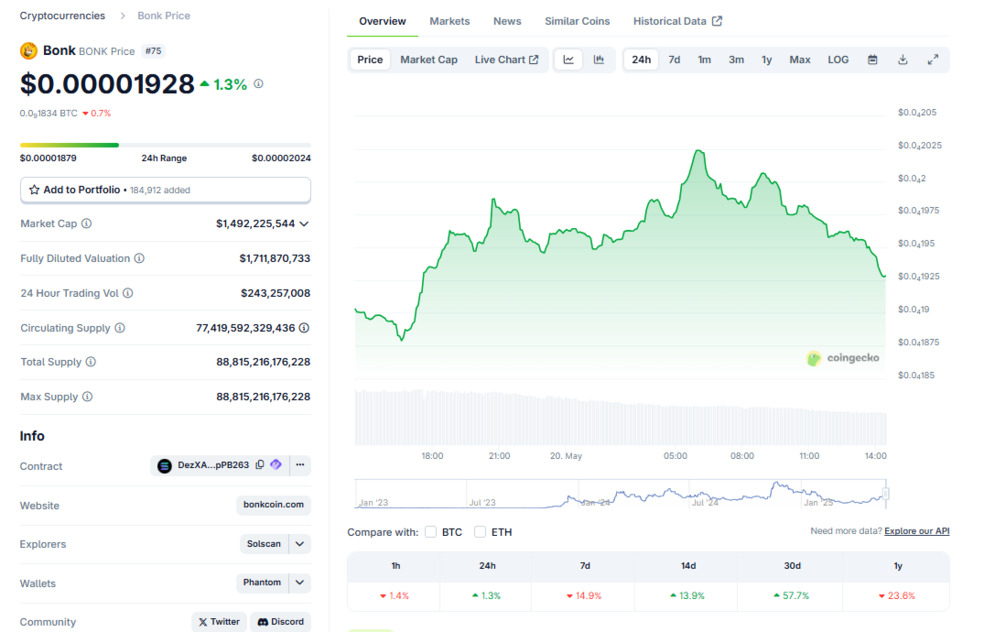Click the 7d 14.9% change value
This screenshot has width=984, height=632.
point(584,596)
